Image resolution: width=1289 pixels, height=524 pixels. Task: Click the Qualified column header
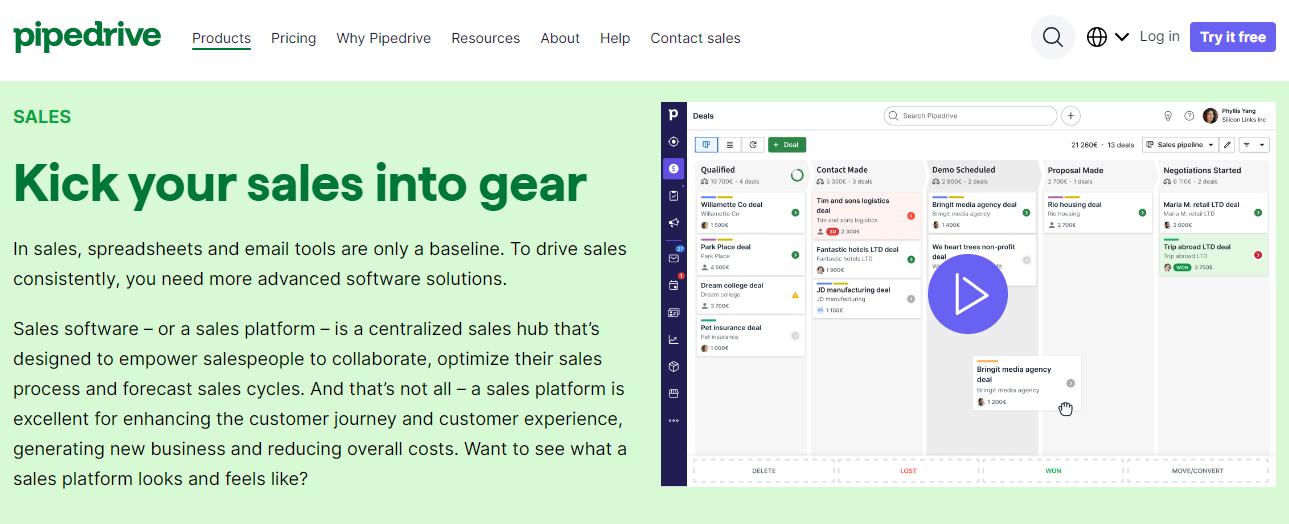pos(750,175)
